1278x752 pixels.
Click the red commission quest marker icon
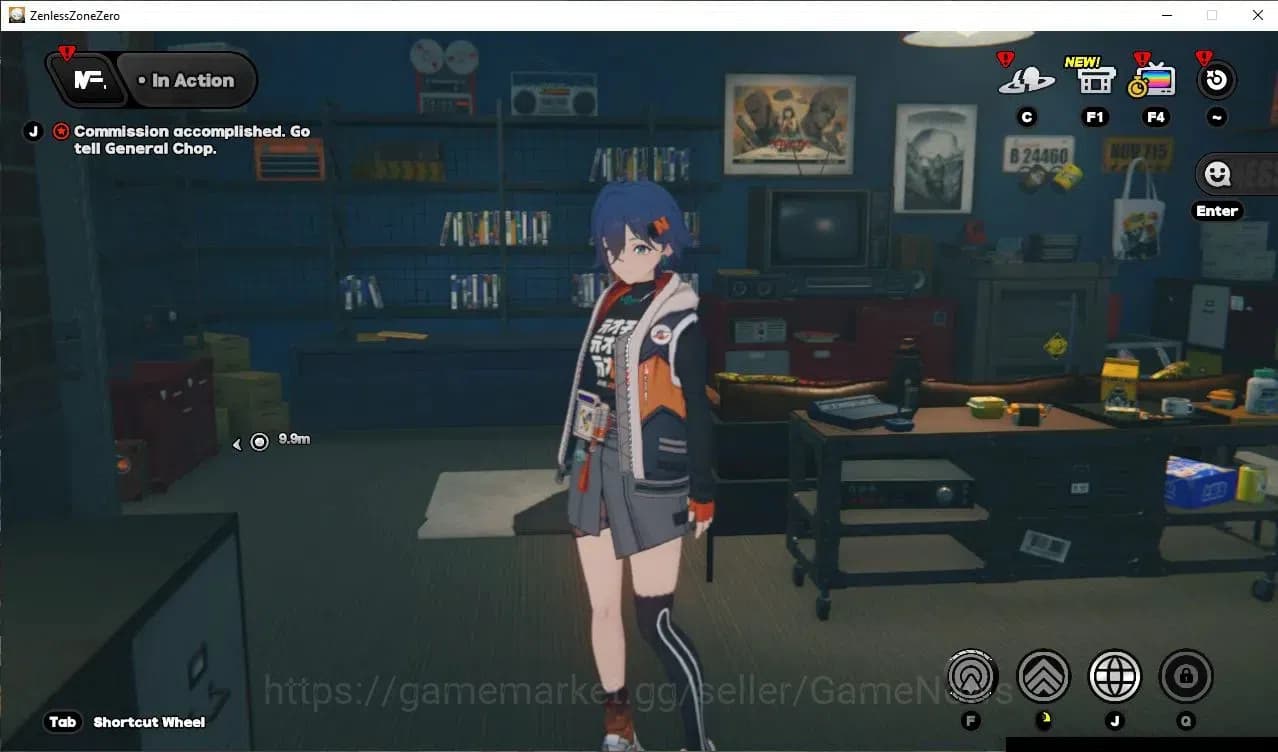coord(61,131)
